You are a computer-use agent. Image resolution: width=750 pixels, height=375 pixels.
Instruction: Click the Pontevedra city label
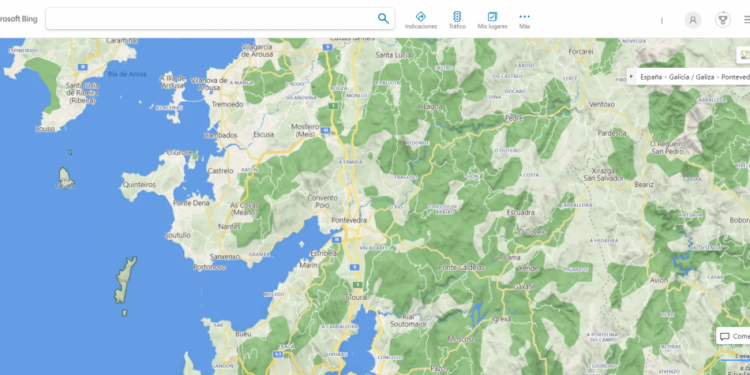point(349,221)
